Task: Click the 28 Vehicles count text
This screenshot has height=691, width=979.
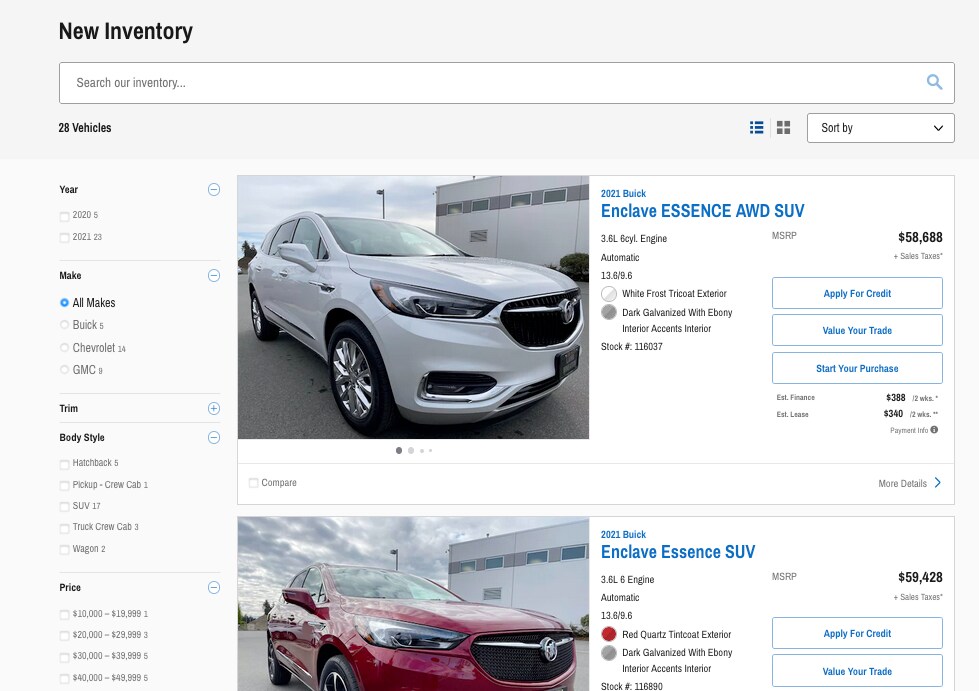Action: tap(85, 128)
